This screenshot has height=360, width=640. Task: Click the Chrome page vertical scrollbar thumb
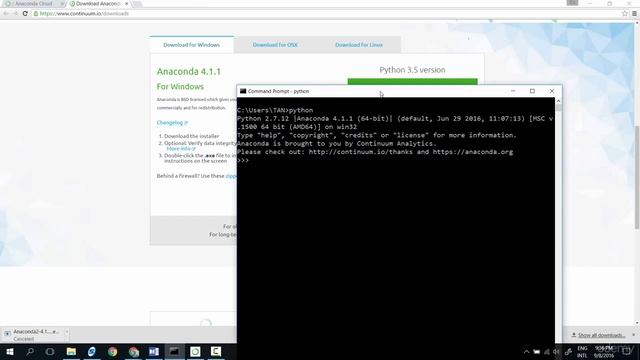[x=637, y=178]
